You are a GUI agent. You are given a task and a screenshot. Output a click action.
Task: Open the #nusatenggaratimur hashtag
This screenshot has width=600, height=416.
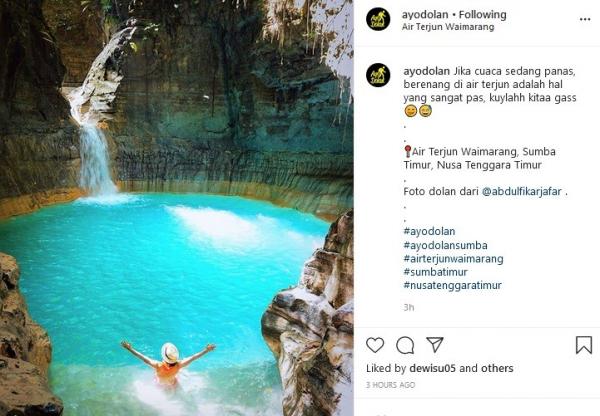452,285
